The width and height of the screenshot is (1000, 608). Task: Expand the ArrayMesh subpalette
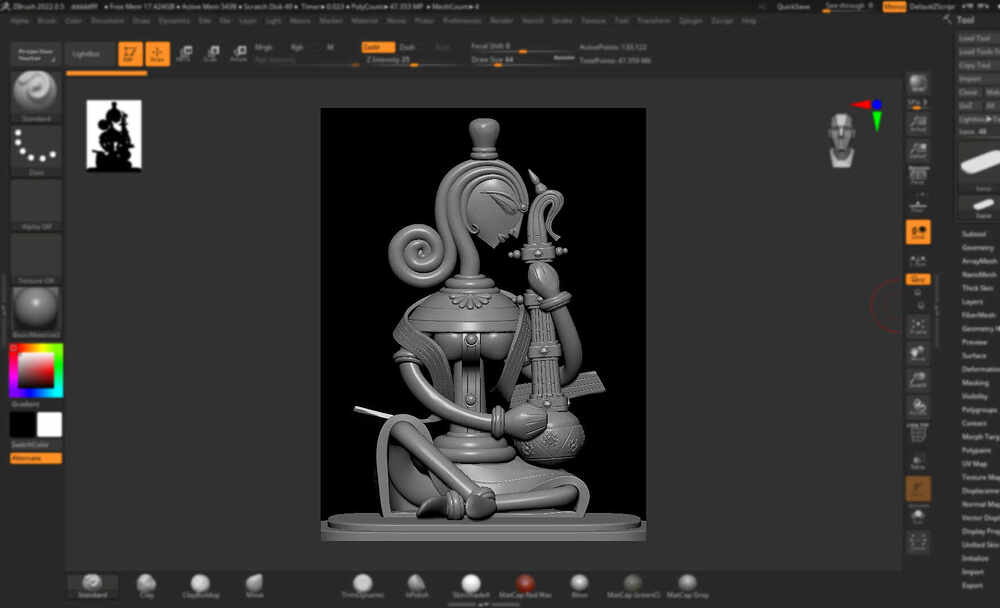click(979, 261)
